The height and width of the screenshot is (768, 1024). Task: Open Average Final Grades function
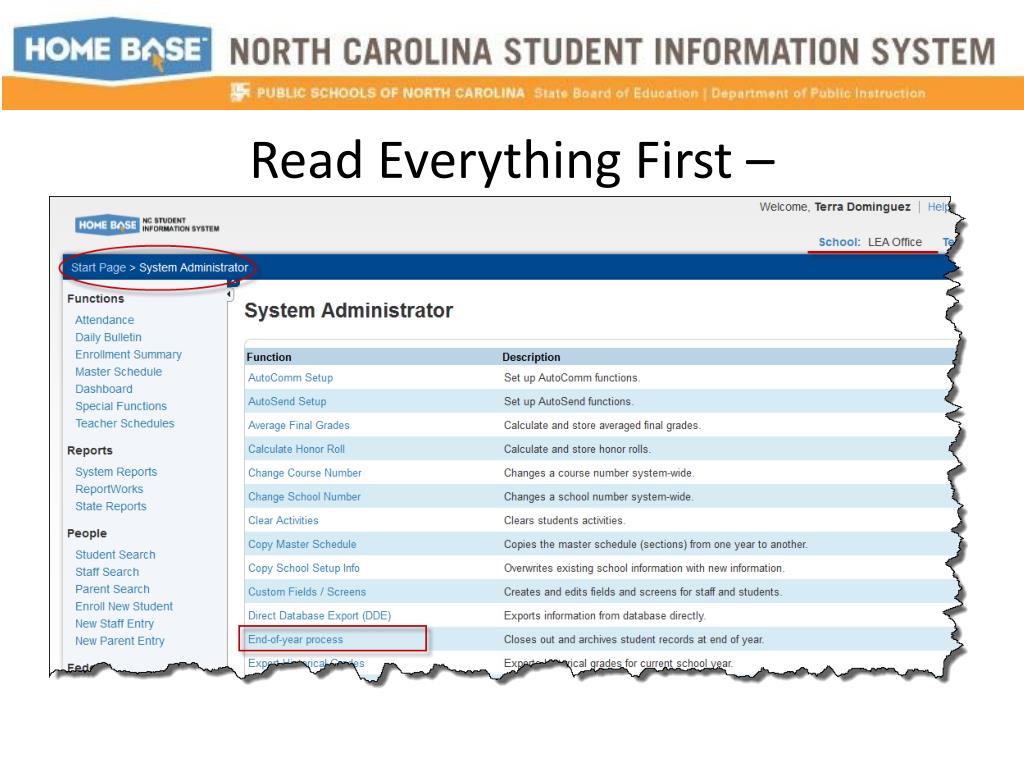[x=298, y=425]
